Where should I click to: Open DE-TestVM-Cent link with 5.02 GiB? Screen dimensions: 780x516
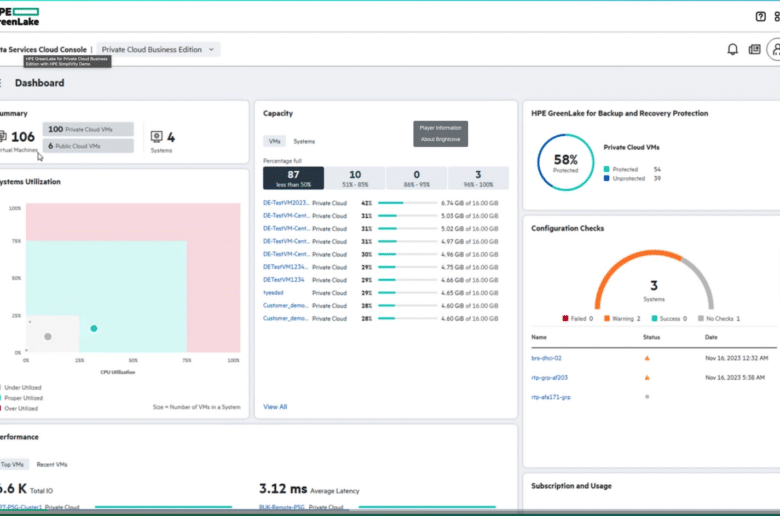coord(286,229)
